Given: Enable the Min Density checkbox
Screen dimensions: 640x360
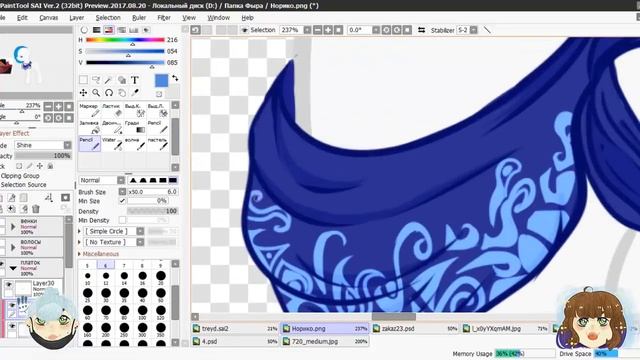Looking at the screenshot, I should (x=122, y=220).
